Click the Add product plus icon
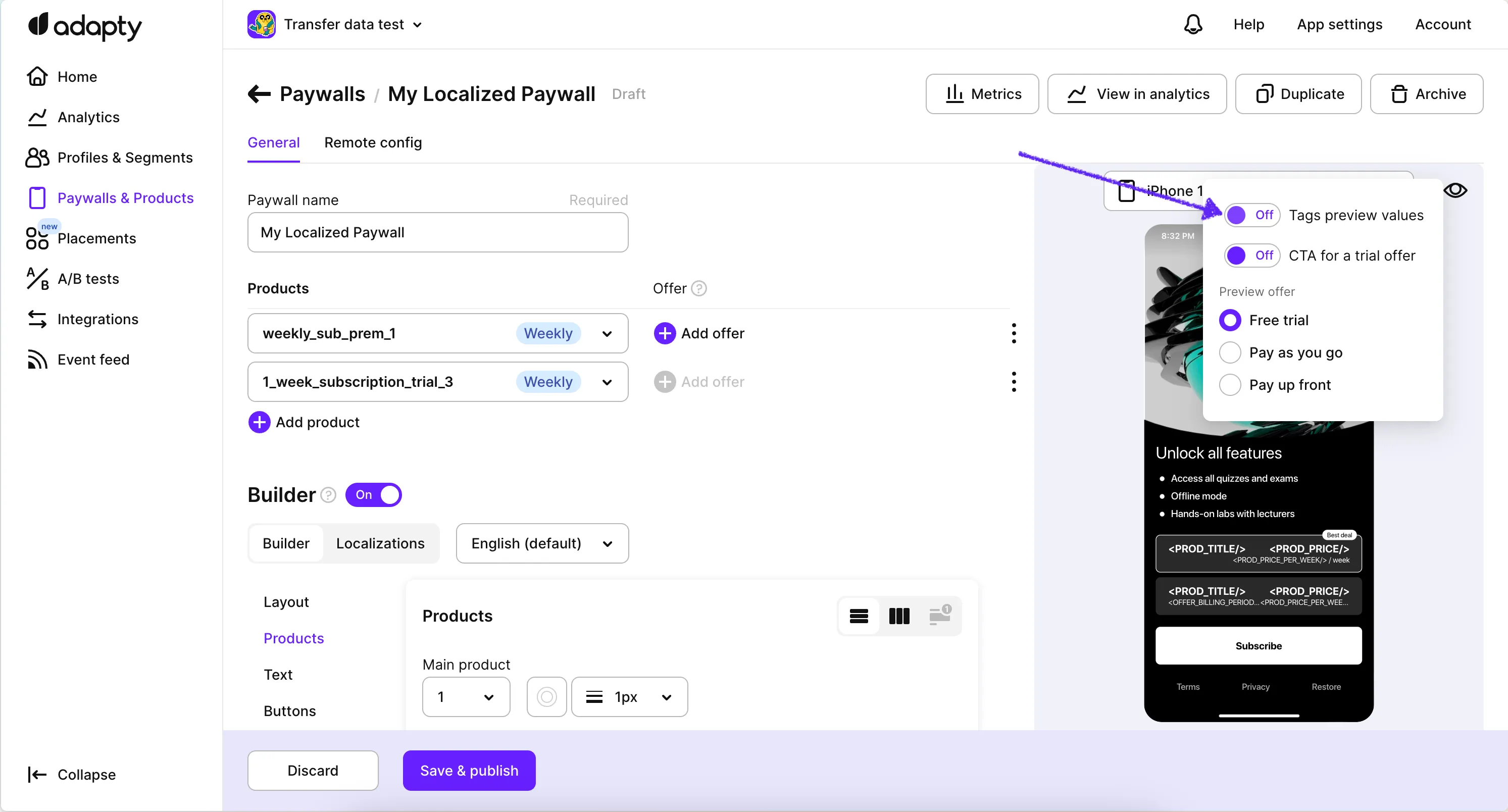The height and width of the screenshot is (812, 1508). click(x=259, y=422)
